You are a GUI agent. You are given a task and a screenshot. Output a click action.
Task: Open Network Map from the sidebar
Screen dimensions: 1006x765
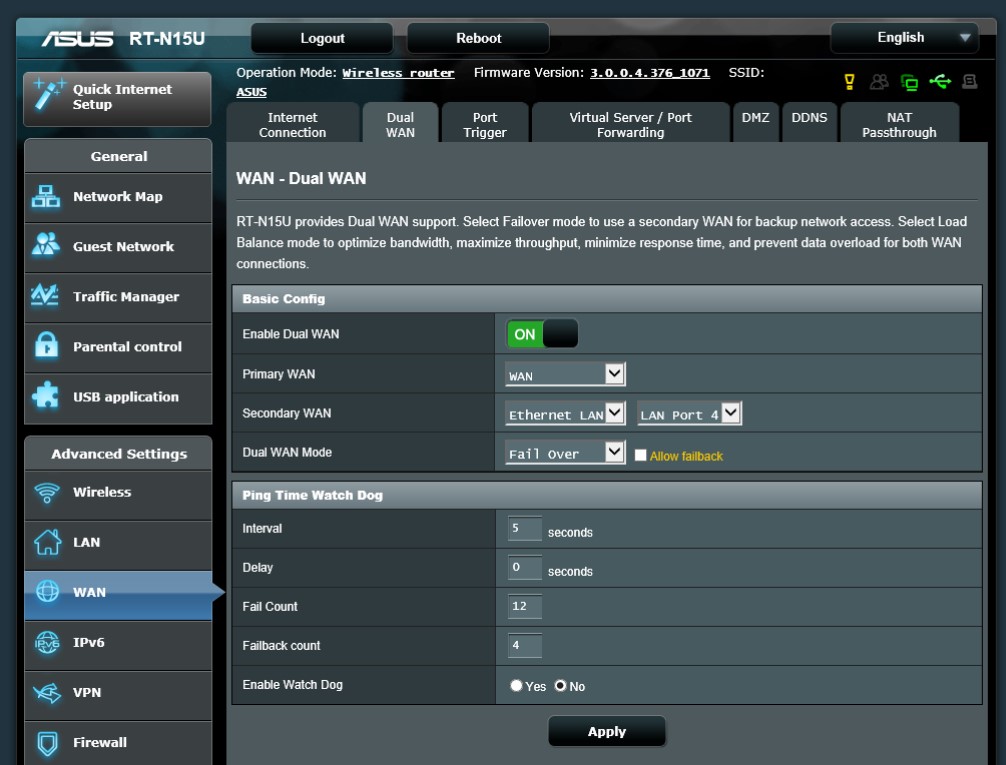point(118,197)
